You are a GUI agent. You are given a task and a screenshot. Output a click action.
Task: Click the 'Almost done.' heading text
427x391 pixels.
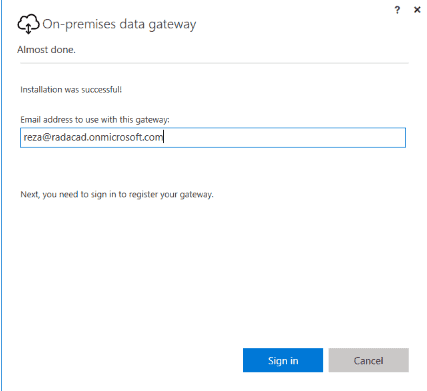coord(46,50)
